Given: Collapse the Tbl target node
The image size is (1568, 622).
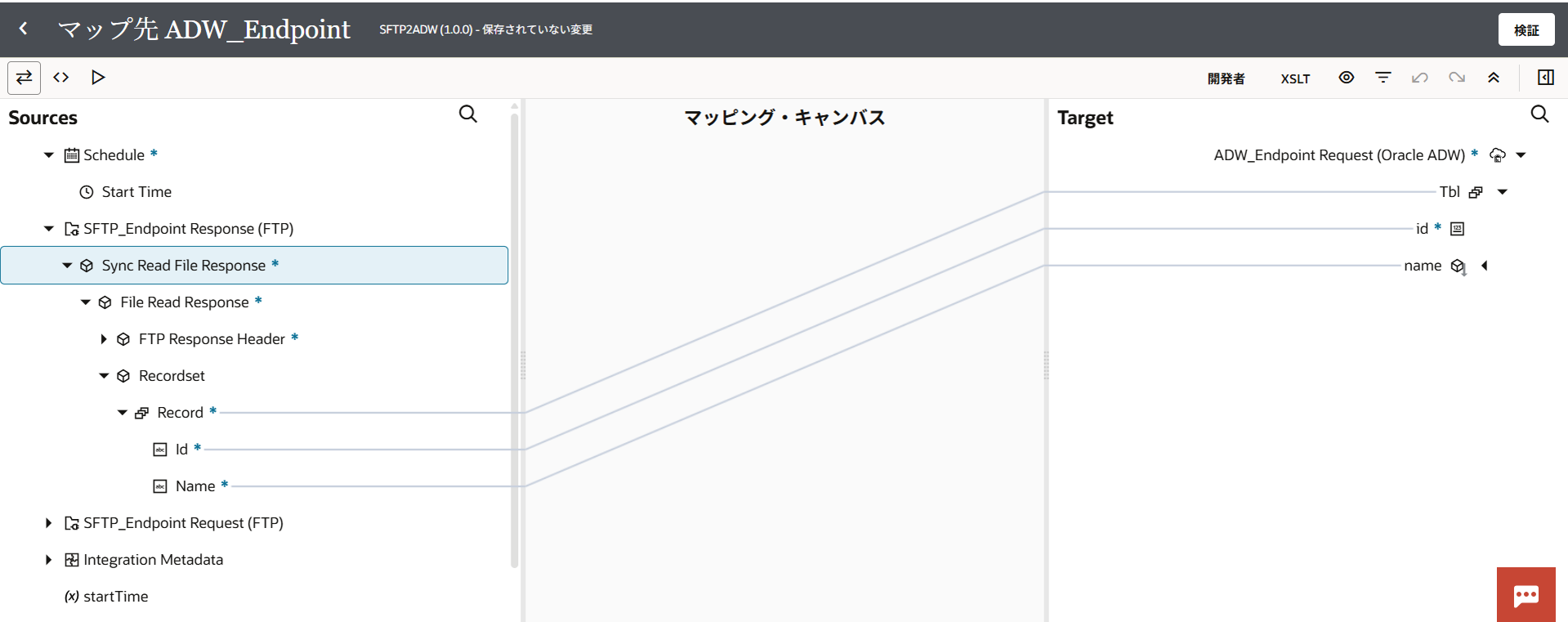Looking at the screenshot, I should click(1503, 192).
